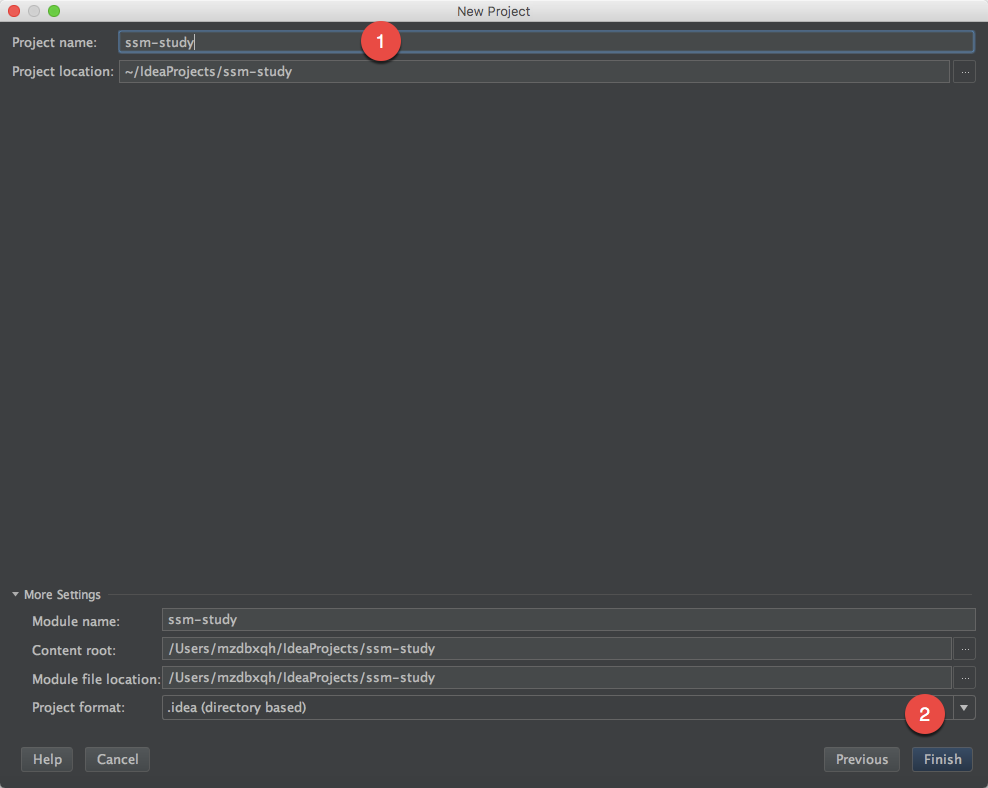Image resolution: width=988 pixels, height=788 pixels.
Task: Click the 'Project name:' label
Action: pos(54,42)
